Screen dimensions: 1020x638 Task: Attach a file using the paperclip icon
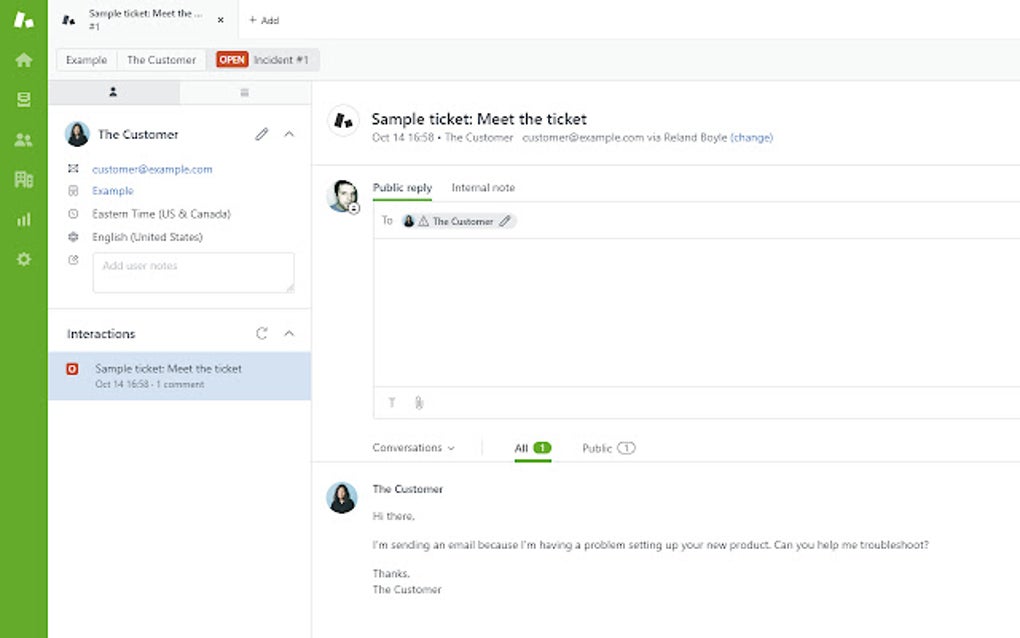click(418, 402)
